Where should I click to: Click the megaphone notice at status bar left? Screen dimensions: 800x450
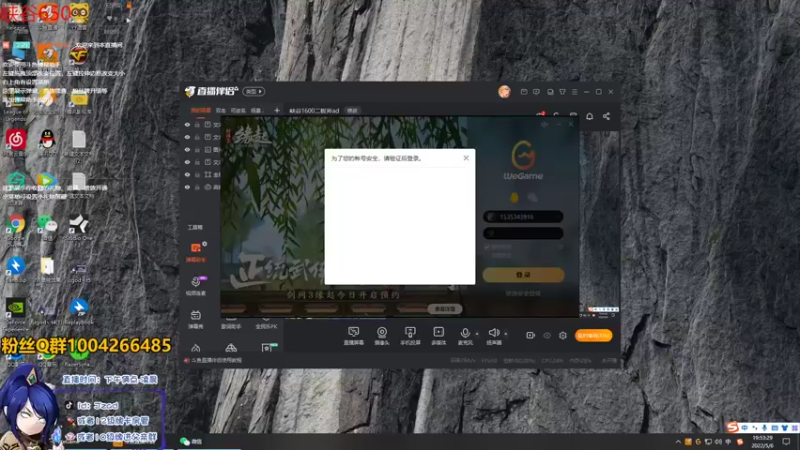(212, 360)
